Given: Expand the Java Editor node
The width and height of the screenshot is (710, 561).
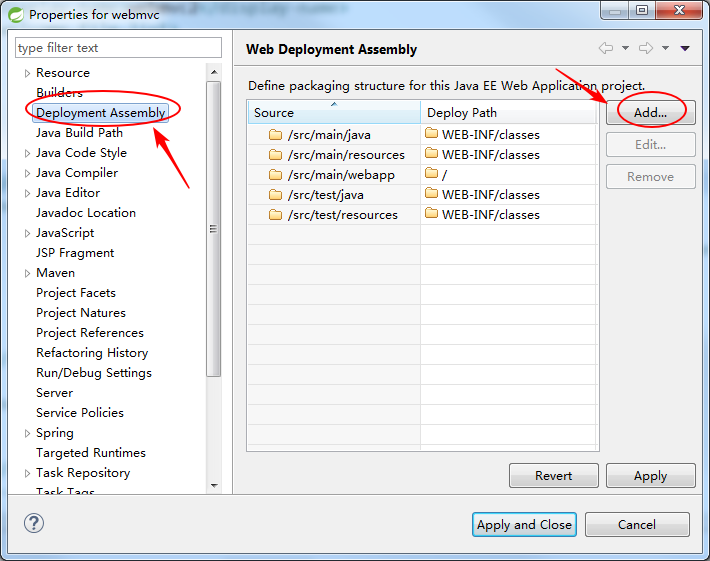Looking at the screenshot, I should pyautogui.click(x=27, y=193).
